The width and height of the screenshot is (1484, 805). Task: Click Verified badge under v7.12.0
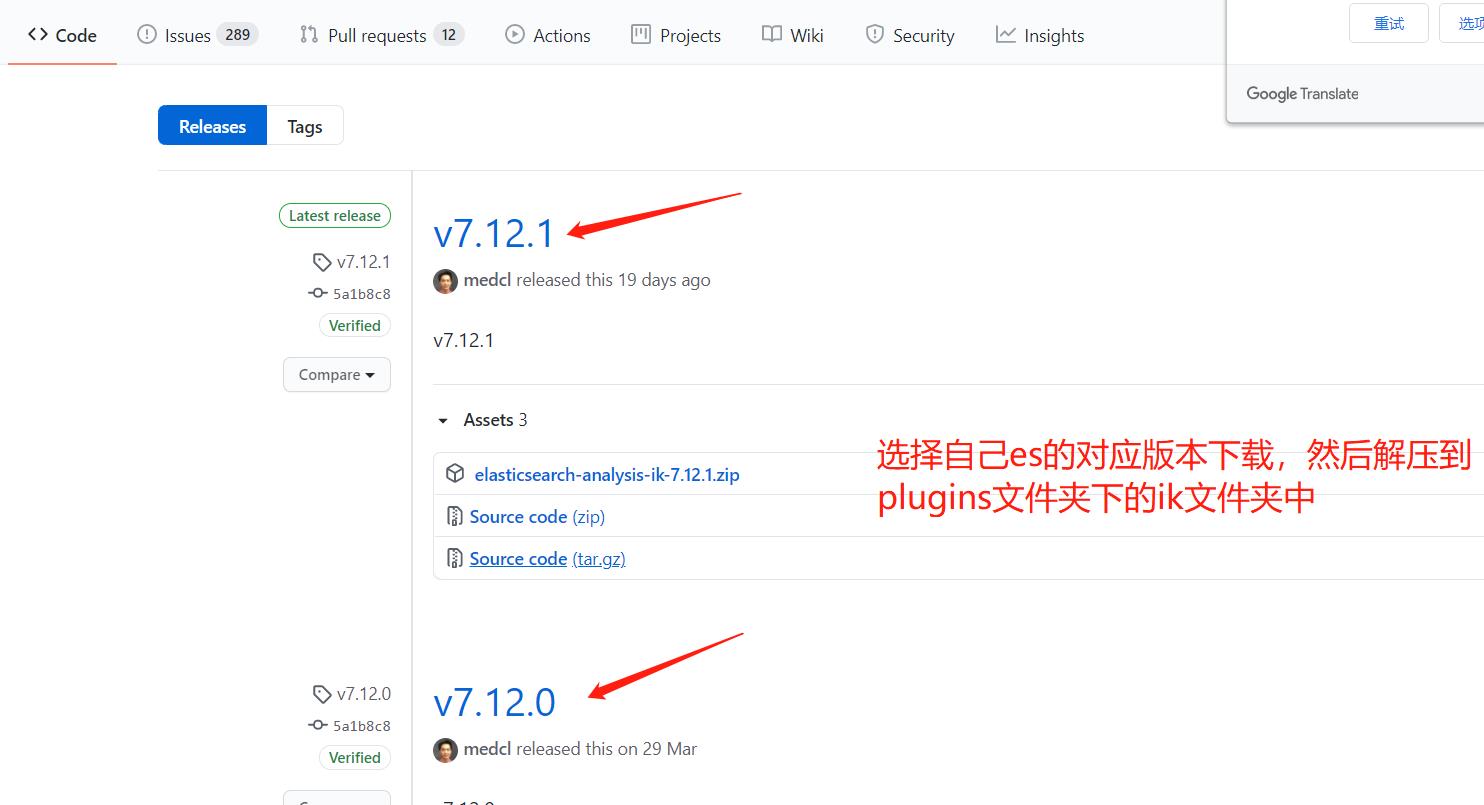pyautogui.click(x=355, y=757)
